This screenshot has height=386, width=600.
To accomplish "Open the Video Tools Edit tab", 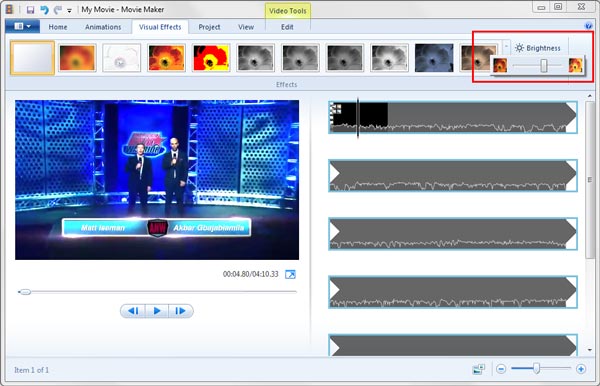I will (x=287, y=27).
